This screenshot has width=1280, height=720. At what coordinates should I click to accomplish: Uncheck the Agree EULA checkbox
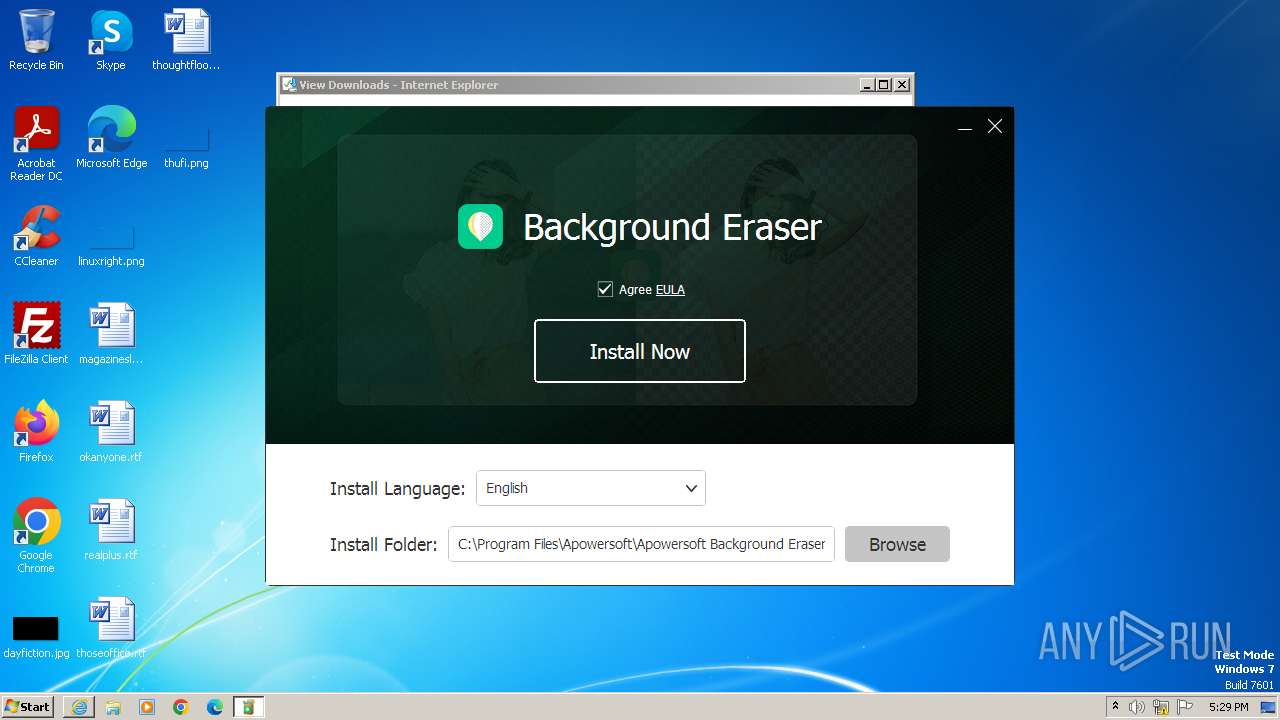pyautogui.click(x=605, y=289)
